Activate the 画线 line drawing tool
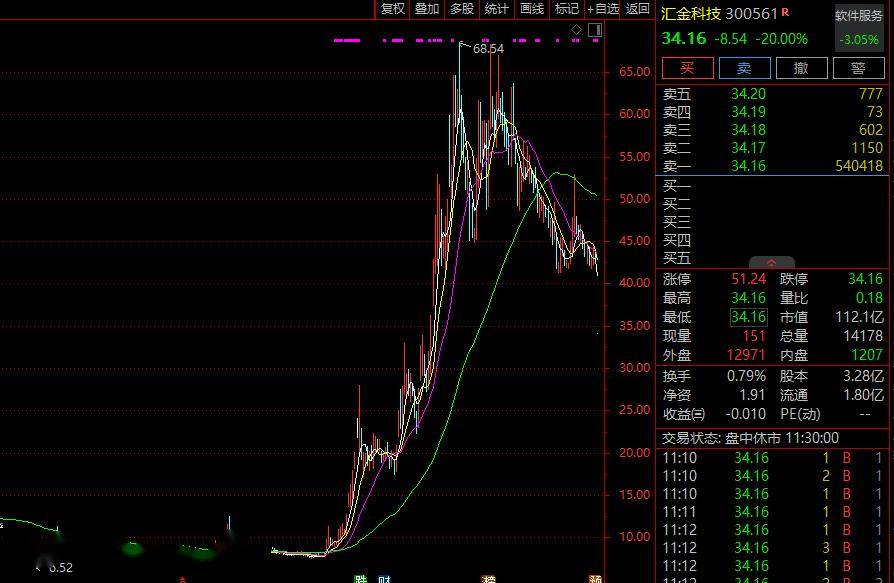Viewport: 894px width, 583px height. (x=532, y=9)
